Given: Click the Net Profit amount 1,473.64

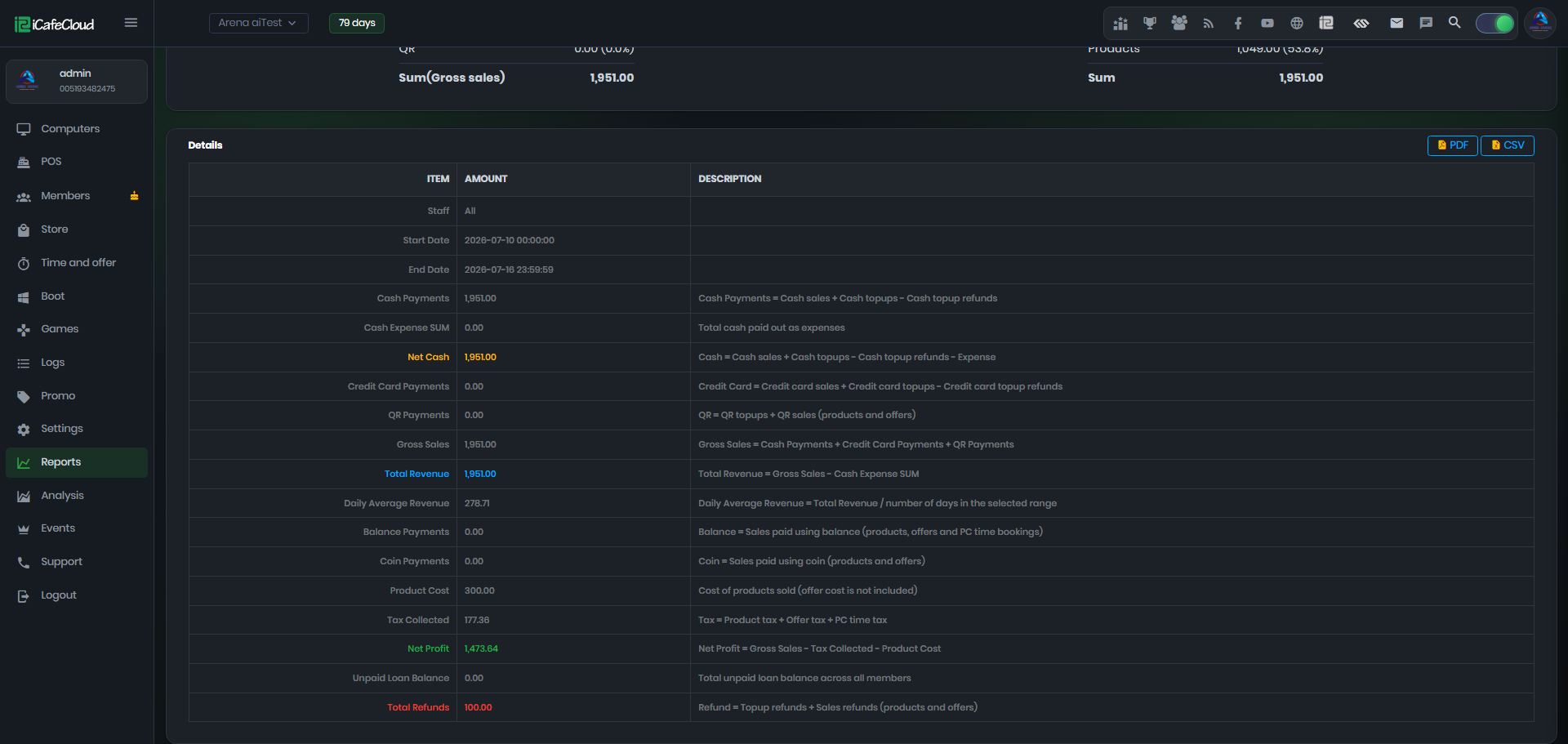Looking at the screenshot, I should click(x=481, y=648).
